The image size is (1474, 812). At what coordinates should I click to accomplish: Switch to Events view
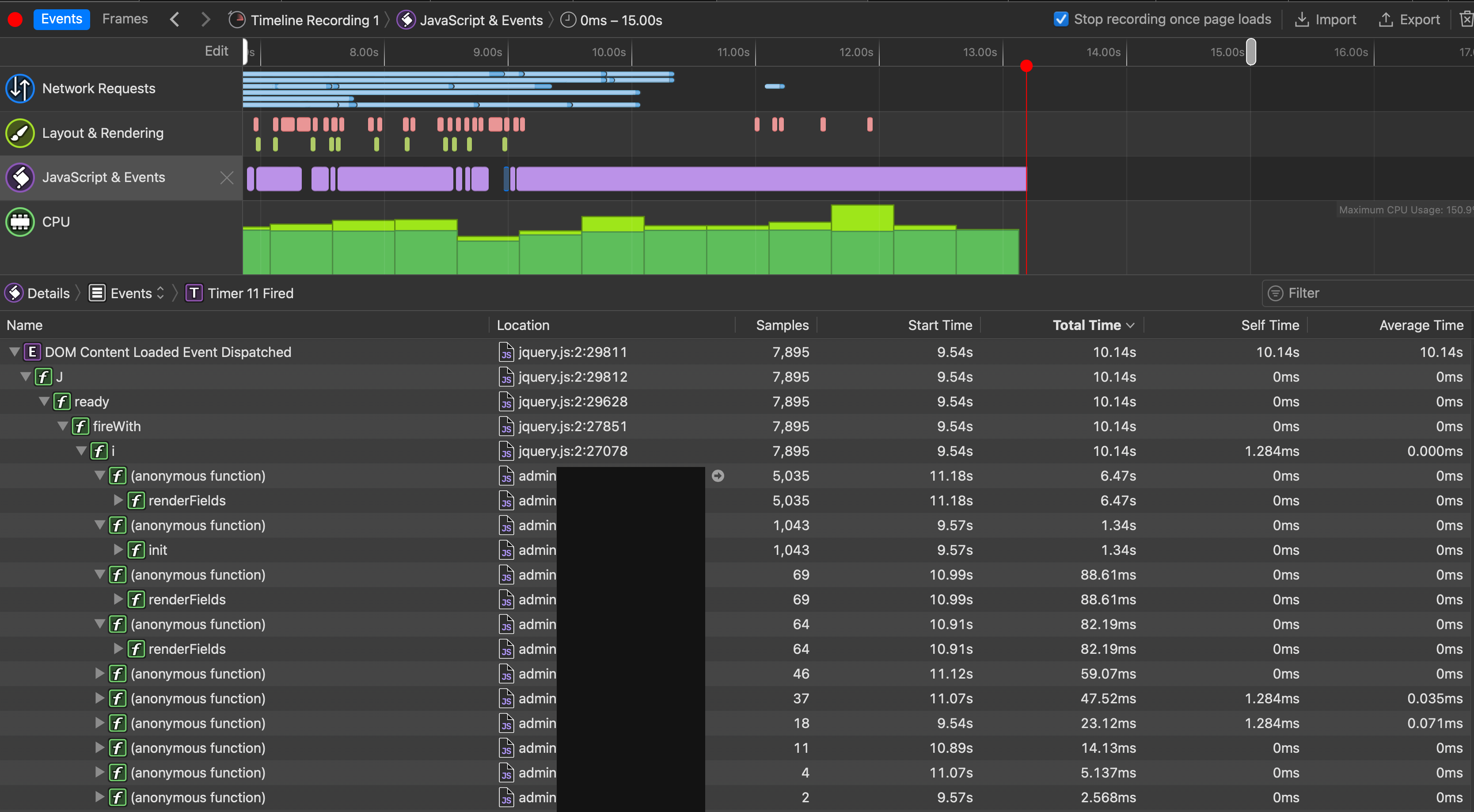61,19
